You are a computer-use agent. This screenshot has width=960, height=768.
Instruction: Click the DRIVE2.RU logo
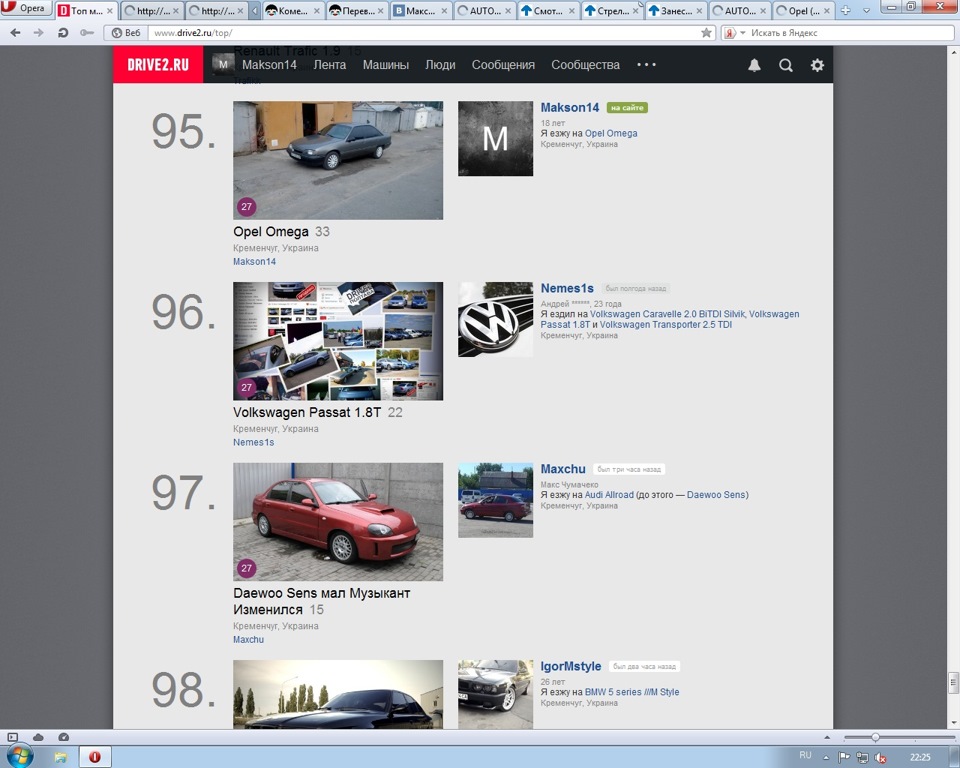158,64
